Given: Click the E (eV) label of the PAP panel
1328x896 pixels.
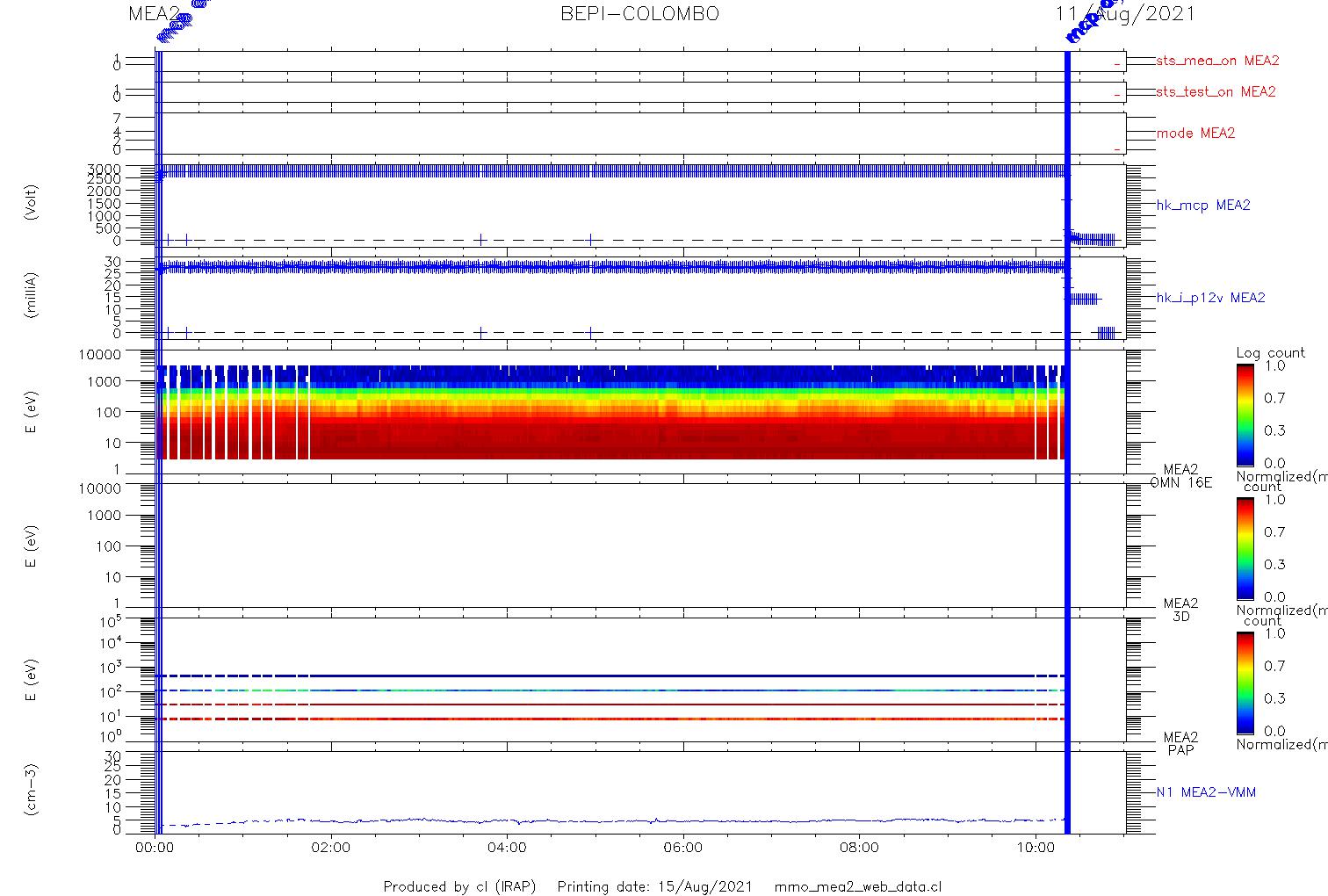Looking at the screenshot, I should coord(32,681).
